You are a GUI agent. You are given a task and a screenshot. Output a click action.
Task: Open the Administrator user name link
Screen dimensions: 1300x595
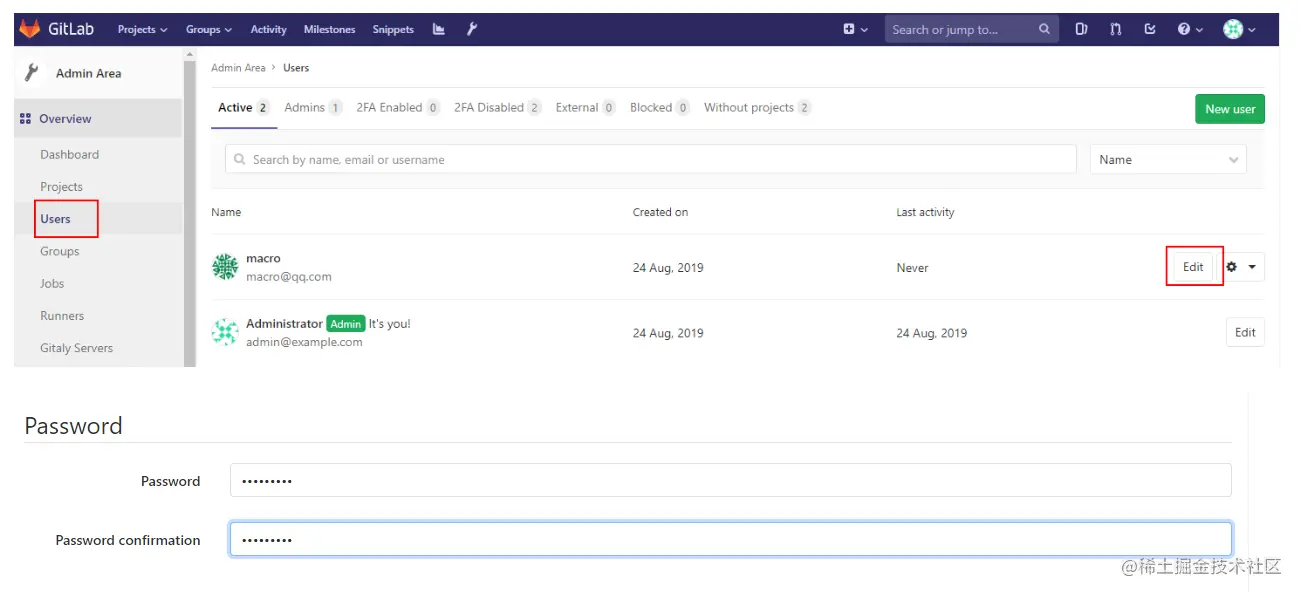tap(284, 324)
